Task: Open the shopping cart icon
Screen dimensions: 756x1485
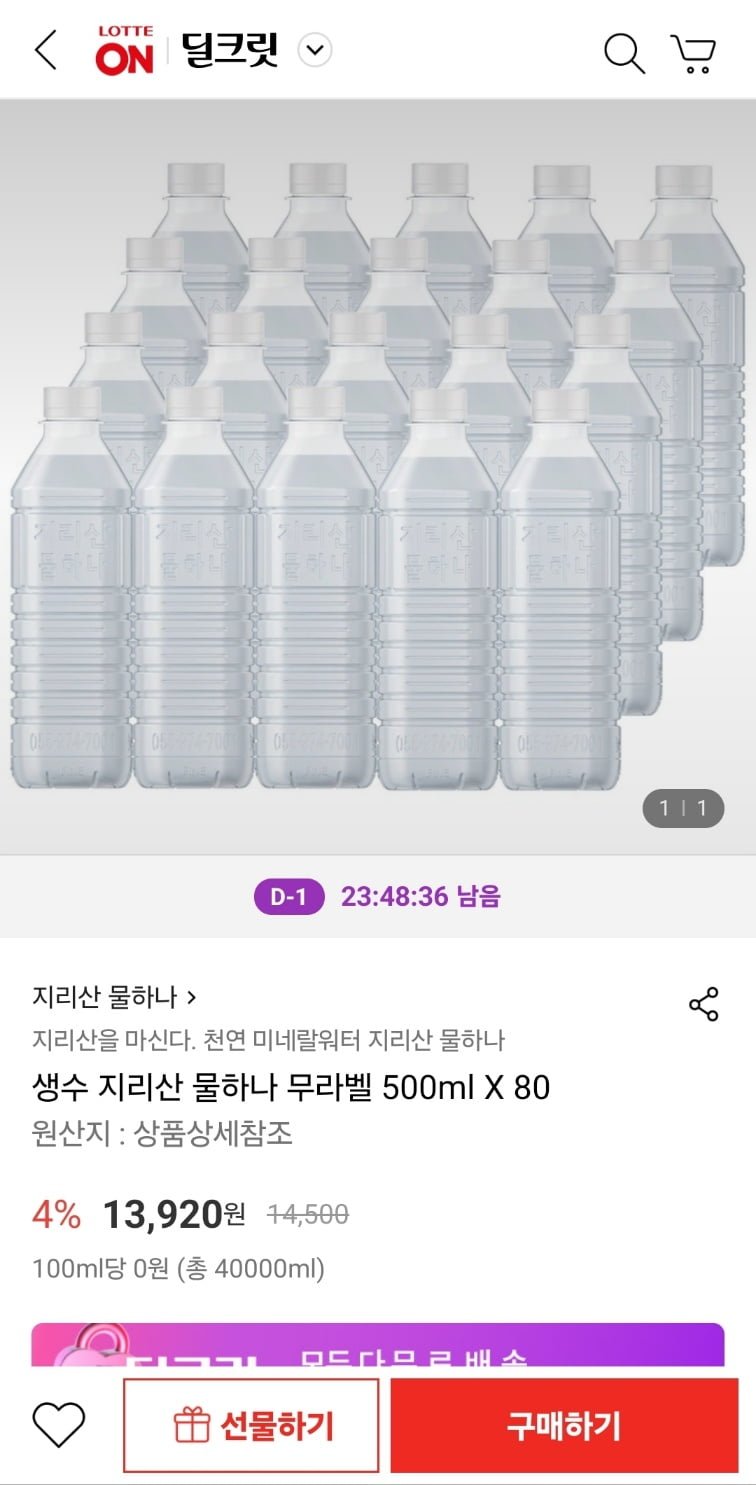Action: coord(693,53)
